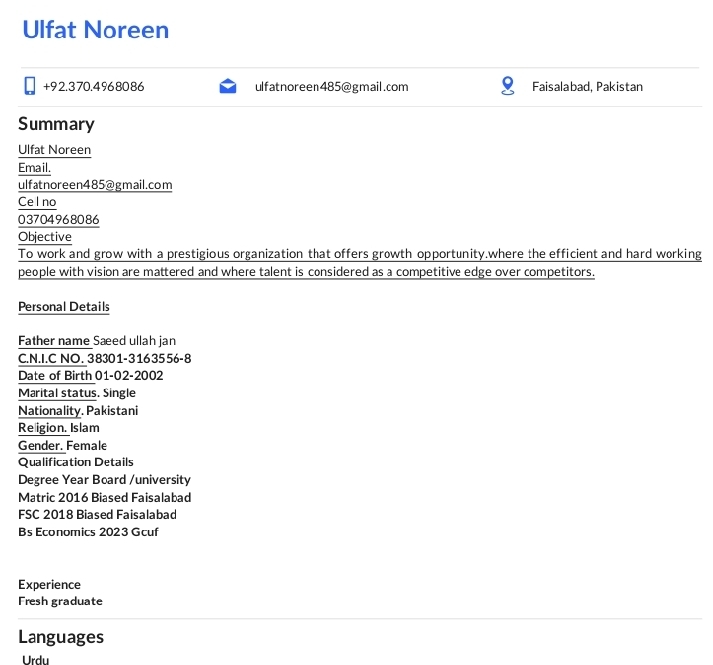713x665 pixels.
Task: Click the Ulfat Noreen title heading
Action: [x=96, y=30]
